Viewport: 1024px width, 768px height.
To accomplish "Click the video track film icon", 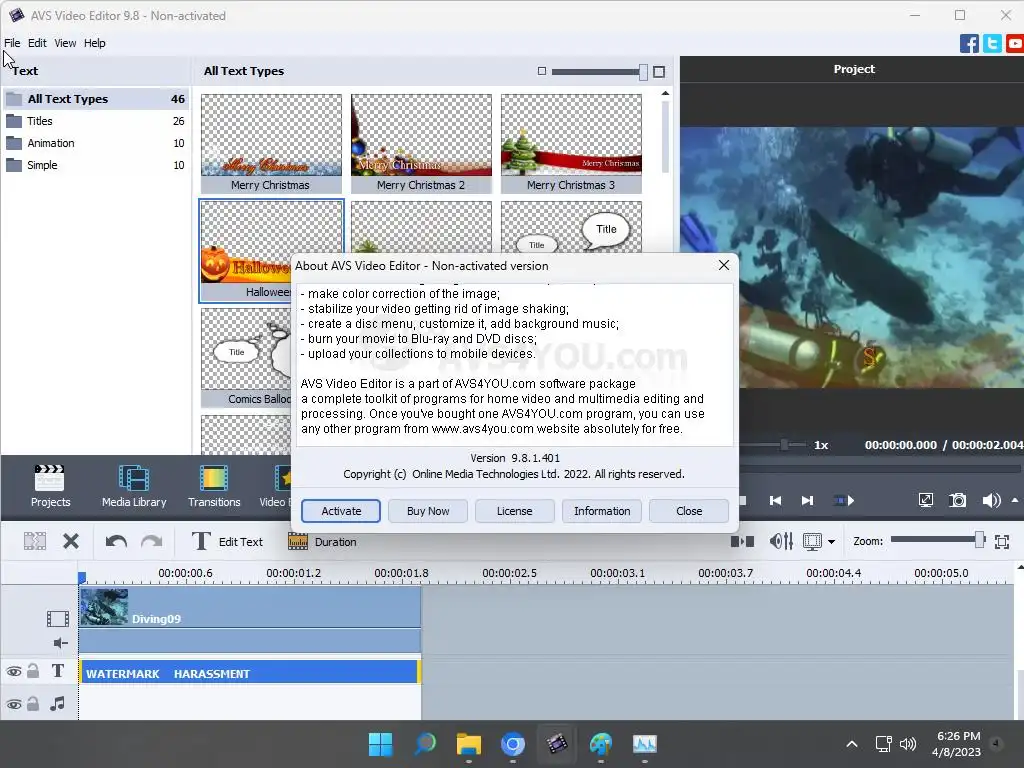I will point(57,618).
